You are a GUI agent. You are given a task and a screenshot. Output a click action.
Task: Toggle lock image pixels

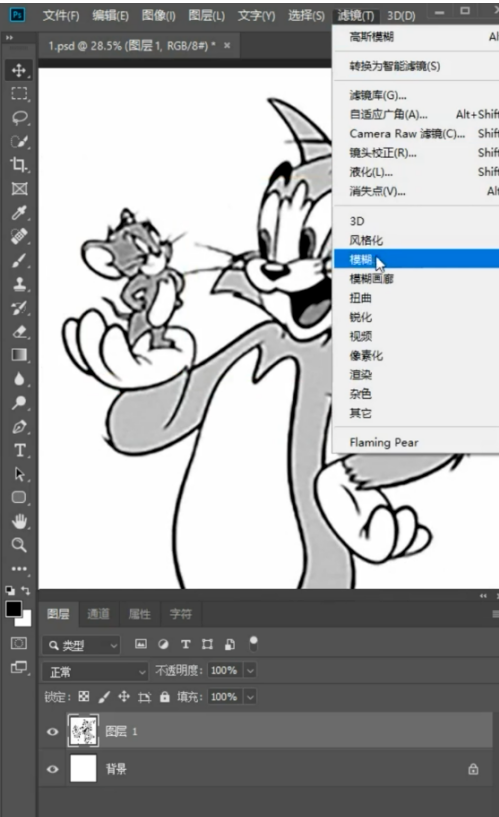click(104, 697)
